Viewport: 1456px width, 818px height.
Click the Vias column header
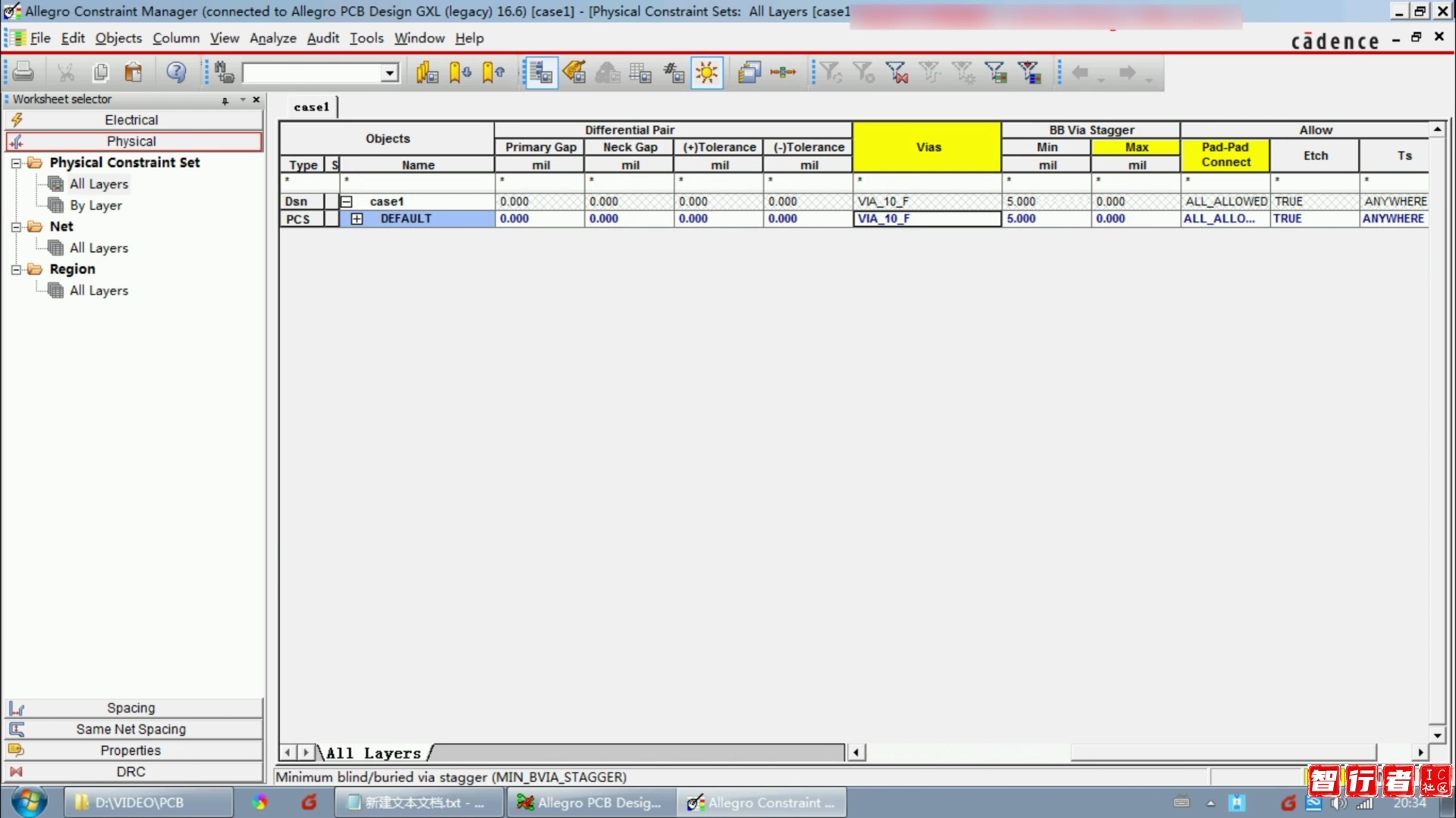[x=927, y=147]
